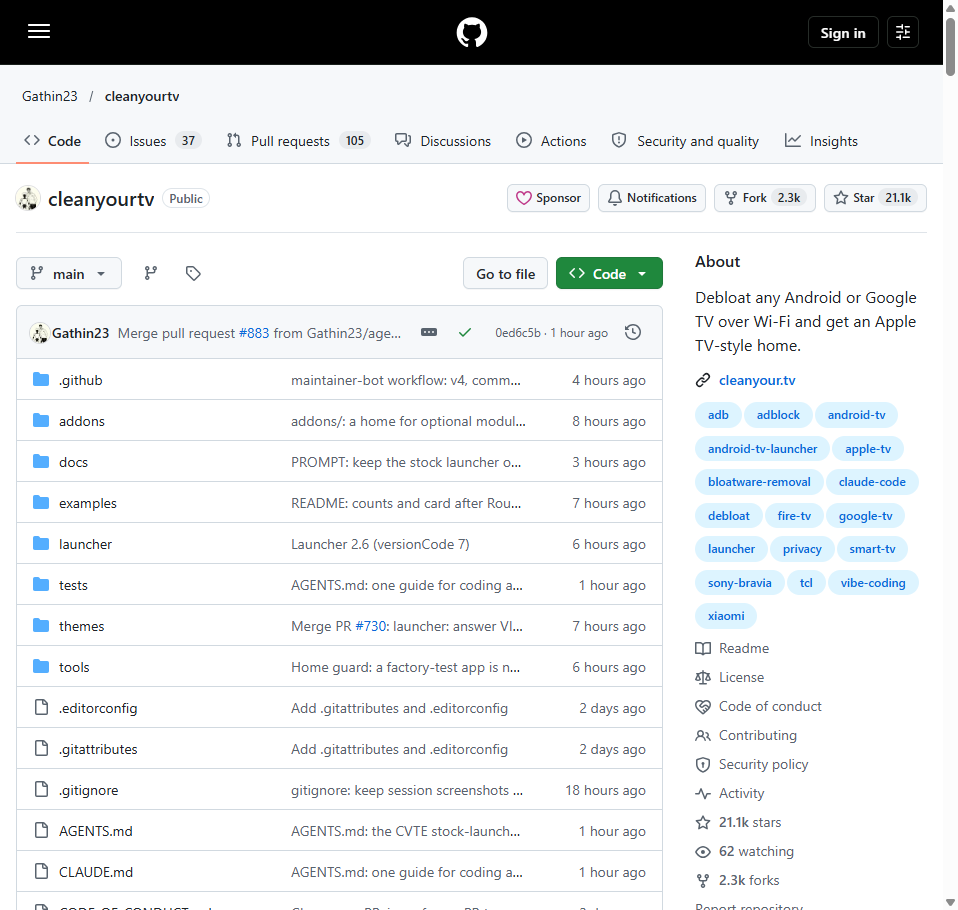Open the Security and quality tab
958x910 pixels.
point(686,141)
